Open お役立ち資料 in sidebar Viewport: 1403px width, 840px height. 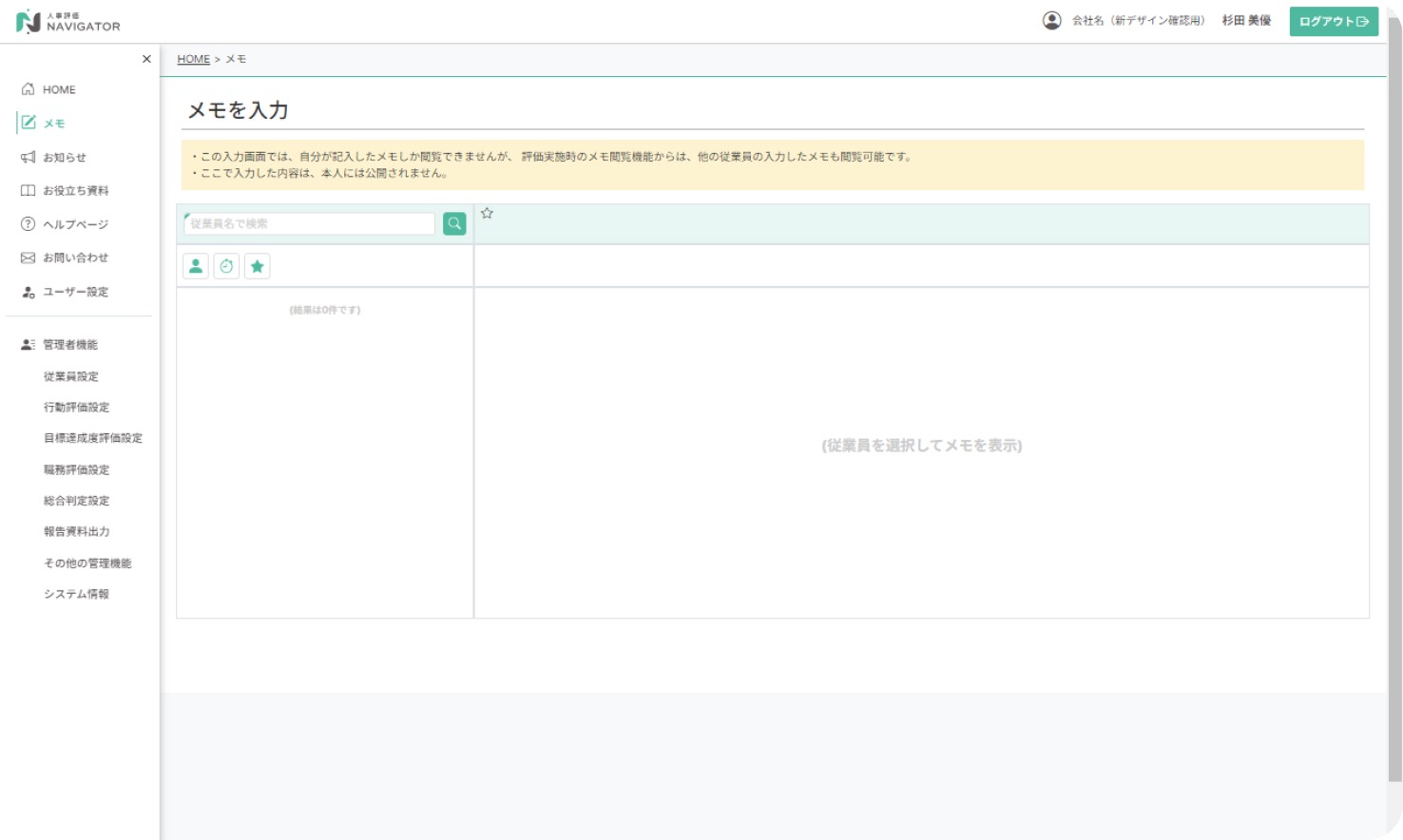pos(75,191)
